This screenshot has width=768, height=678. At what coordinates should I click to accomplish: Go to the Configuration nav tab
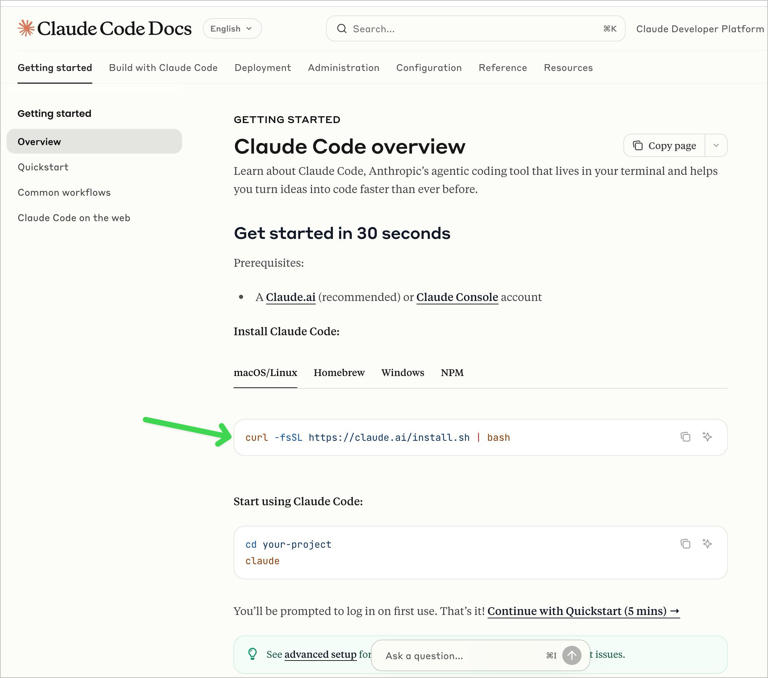tap(428, 68)
